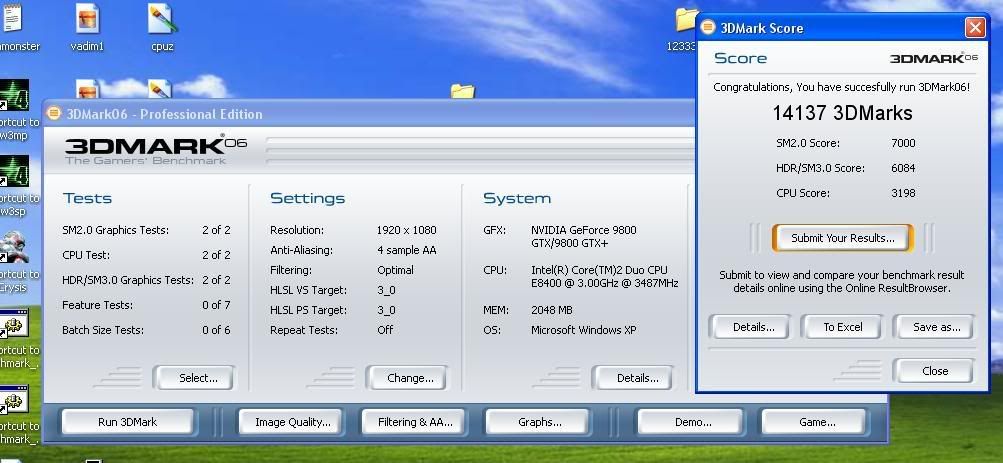
Task: Select the 12333 folder on the desktop
Action: click(x=685, y=22)
